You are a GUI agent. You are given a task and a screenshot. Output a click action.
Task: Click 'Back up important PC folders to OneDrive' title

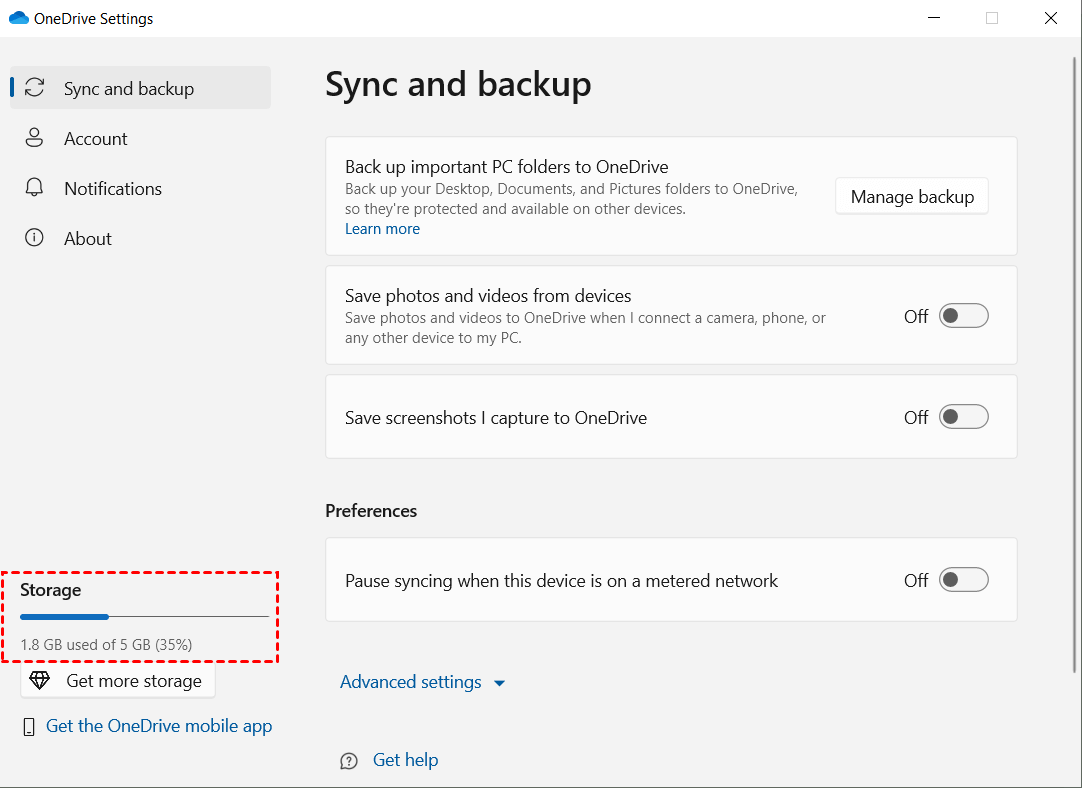(x=506, y=167)
